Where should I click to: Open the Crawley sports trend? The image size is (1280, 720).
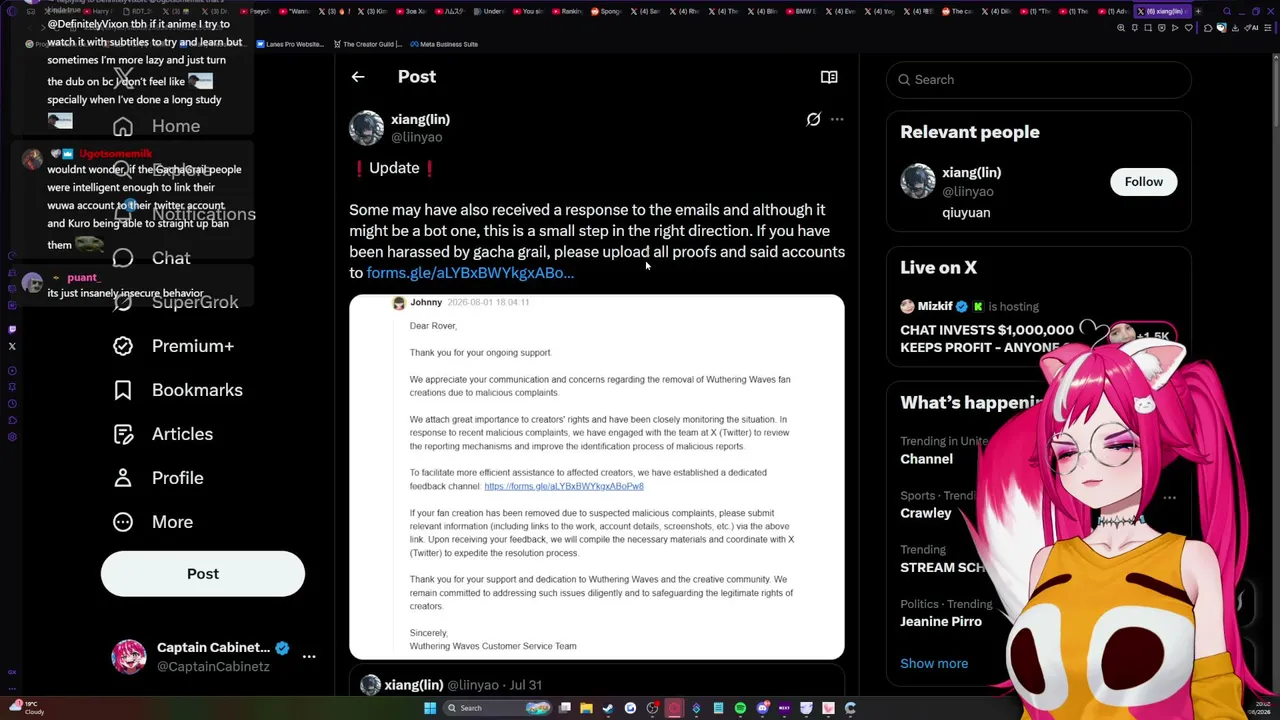coord(926,513)
